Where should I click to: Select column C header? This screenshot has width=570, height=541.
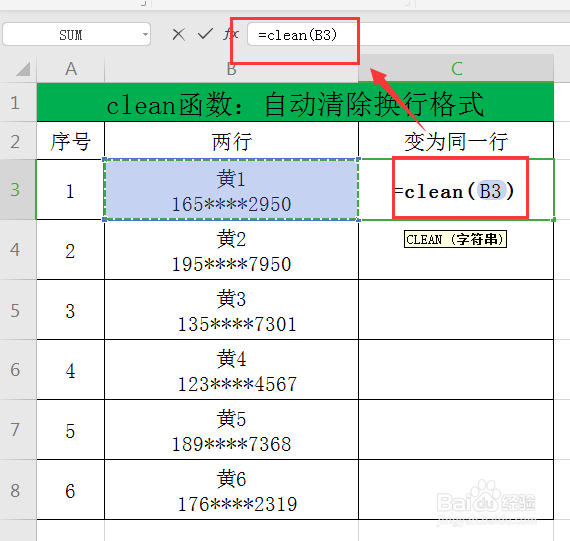(x=456, y=68)
